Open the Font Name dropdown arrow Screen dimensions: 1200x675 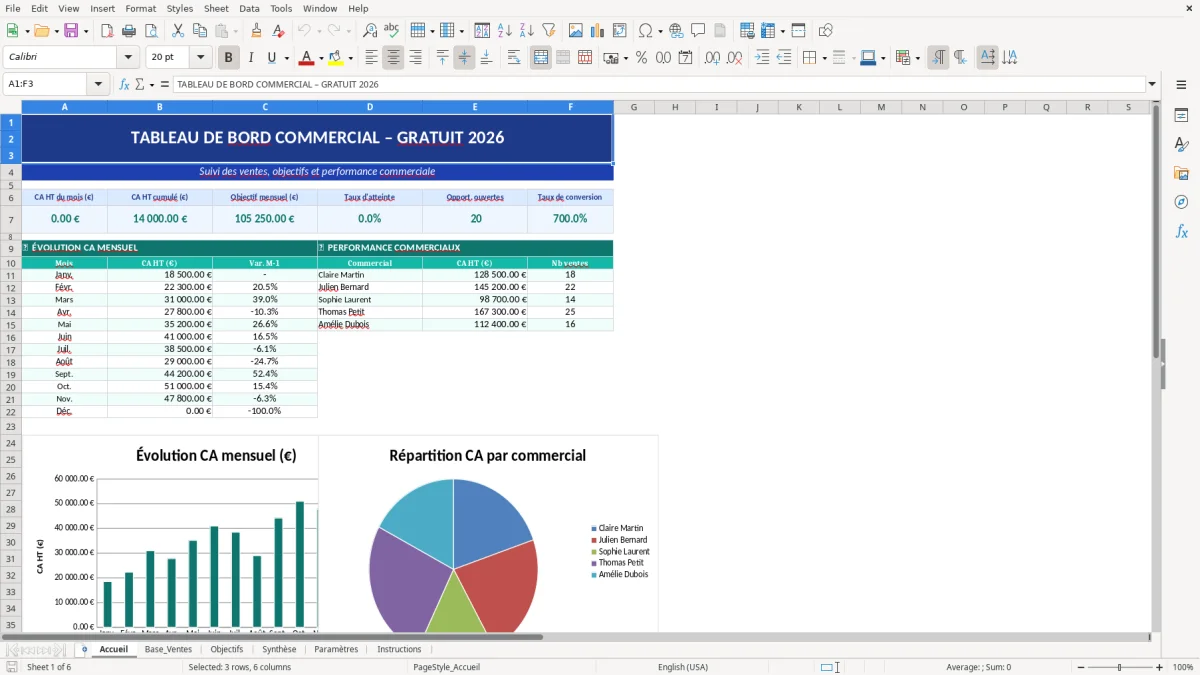(x=127, y=58)
